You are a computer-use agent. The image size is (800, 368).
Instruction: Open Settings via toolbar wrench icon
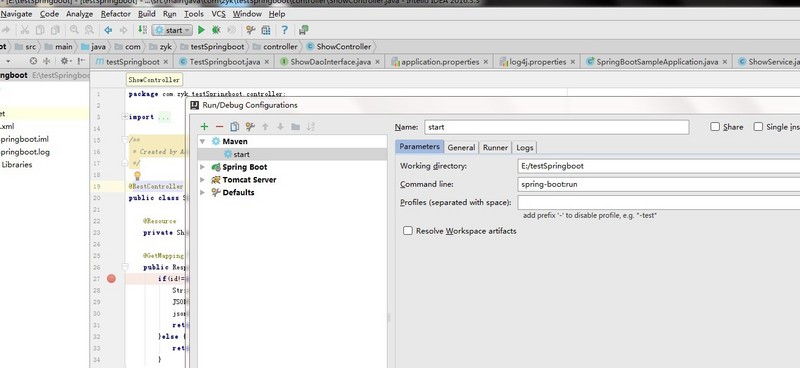(x=251, y=30)
